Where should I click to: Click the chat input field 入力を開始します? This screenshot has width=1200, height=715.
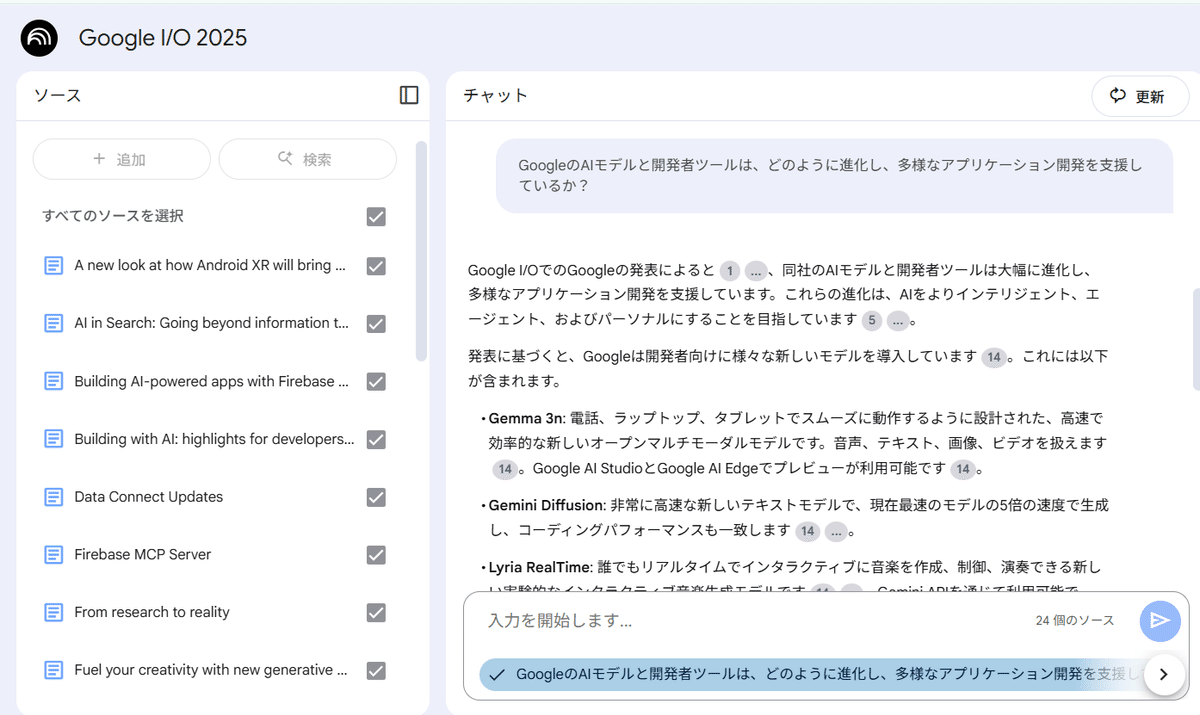click(x=750, y=621)
